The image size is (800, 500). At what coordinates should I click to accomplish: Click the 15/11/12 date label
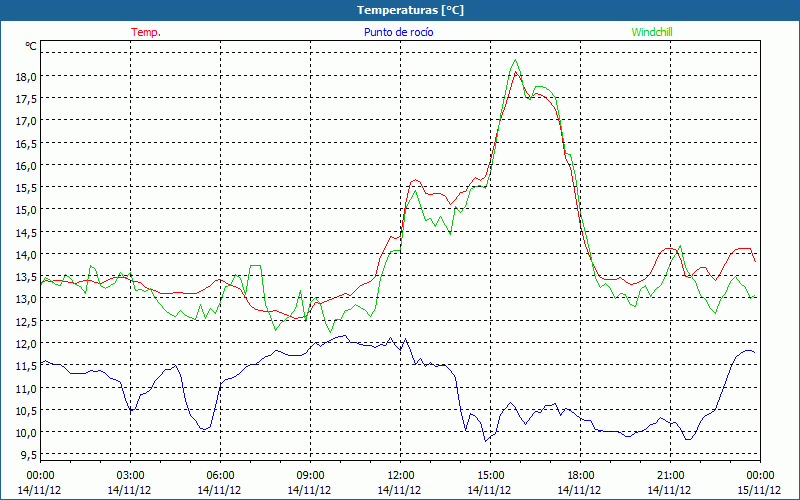(759, 490)
